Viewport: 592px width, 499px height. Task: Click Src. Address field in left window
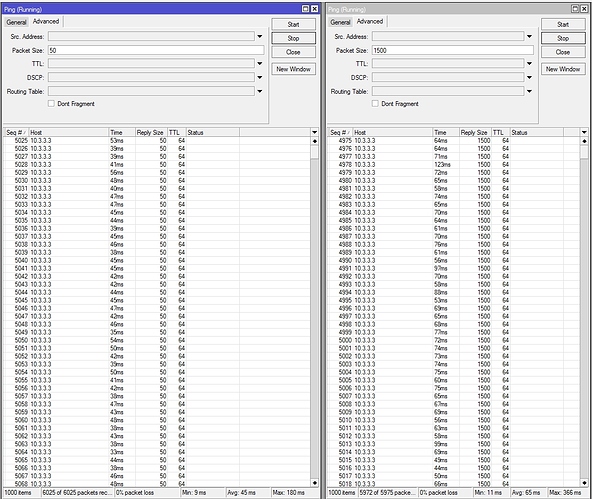click(151, 37)
